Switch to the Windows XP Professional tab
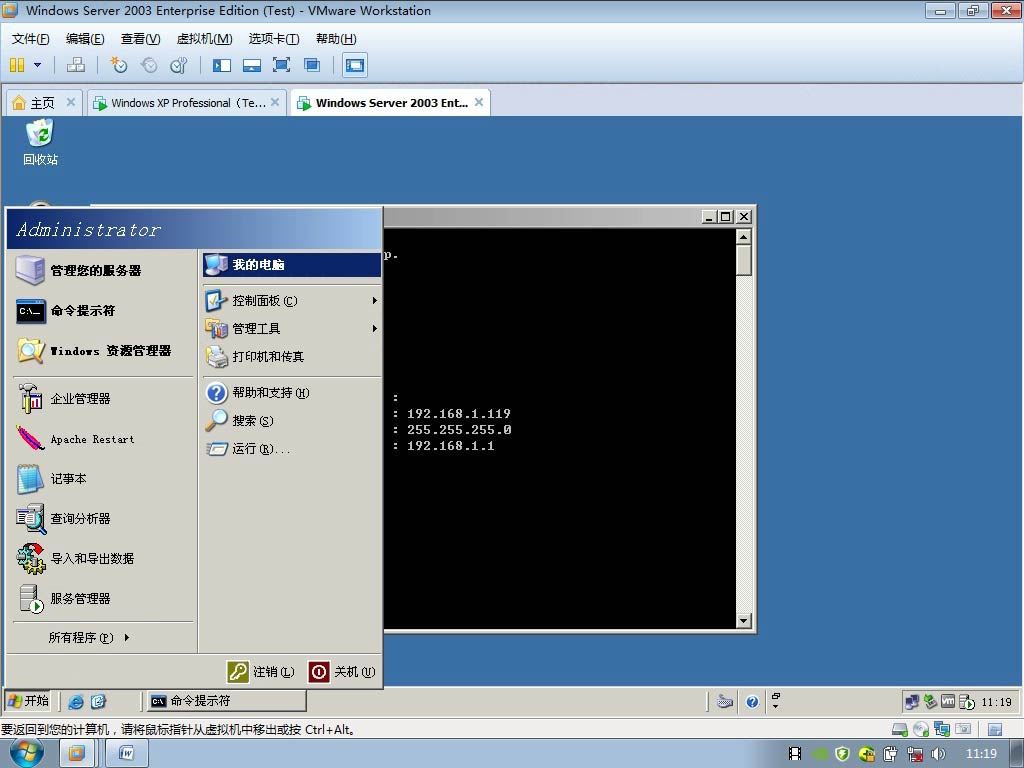Image resolution: width=1024 pixels, height=768 pixels. tap(188, 103)
